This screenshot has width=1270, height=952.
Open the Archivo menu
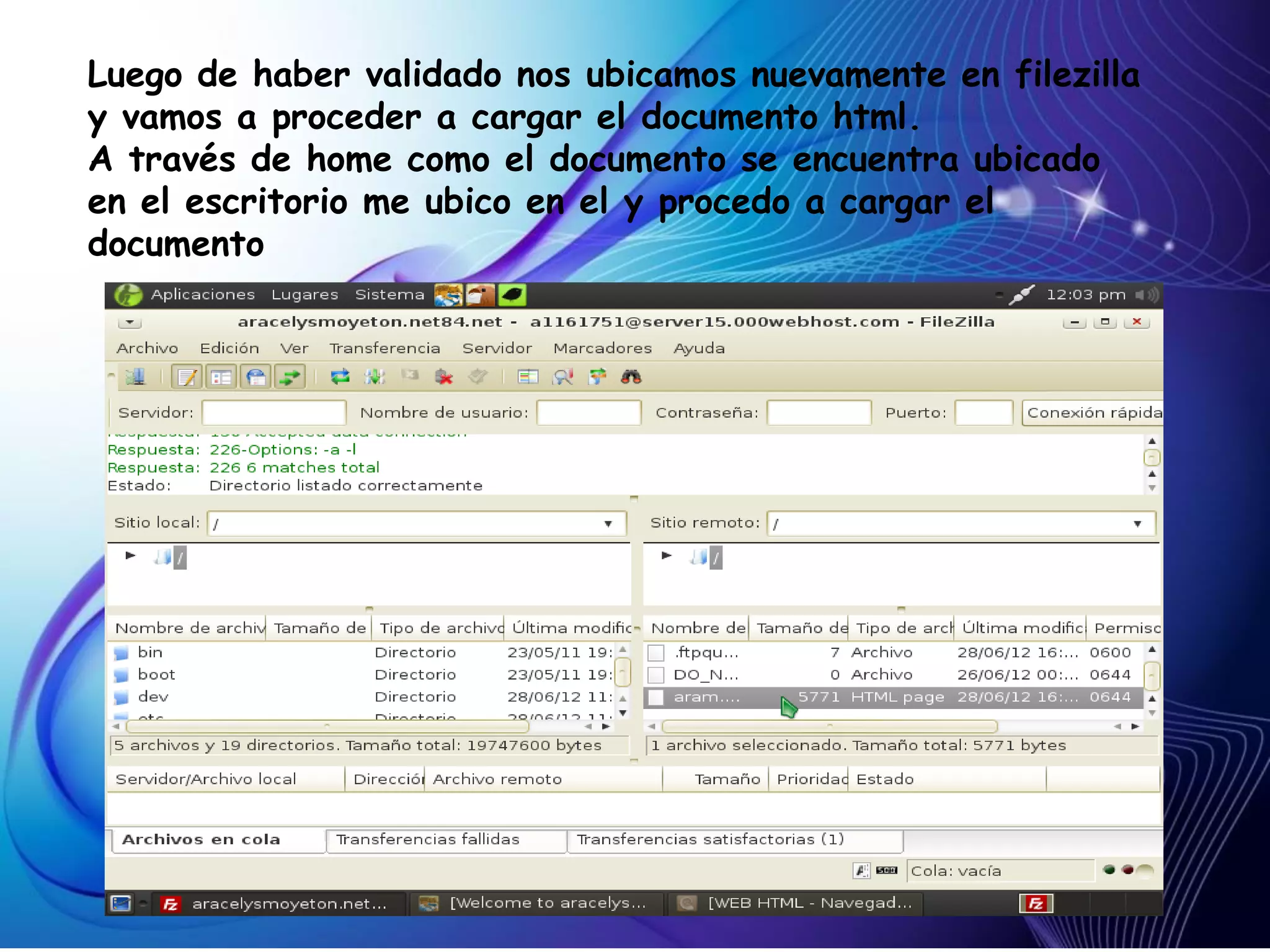148,348
